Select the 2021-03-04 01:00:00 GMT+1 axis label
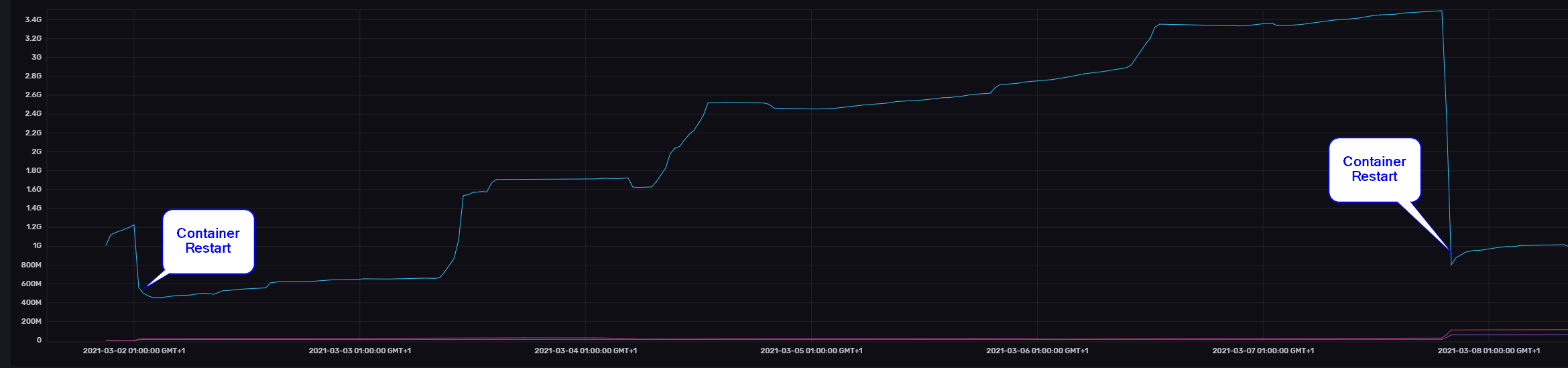This screenshot has width=1568, height=368. click(x=585, y=351)
